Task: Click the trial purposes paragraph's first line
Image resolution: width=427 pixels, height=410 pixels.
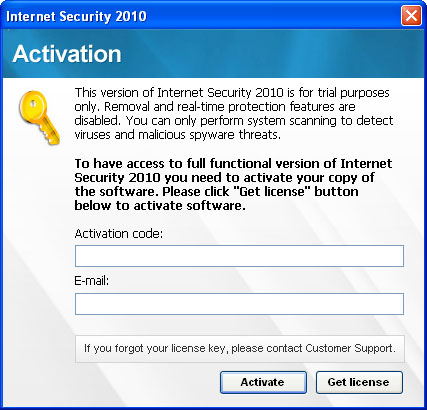Action: tap(232, 93)
